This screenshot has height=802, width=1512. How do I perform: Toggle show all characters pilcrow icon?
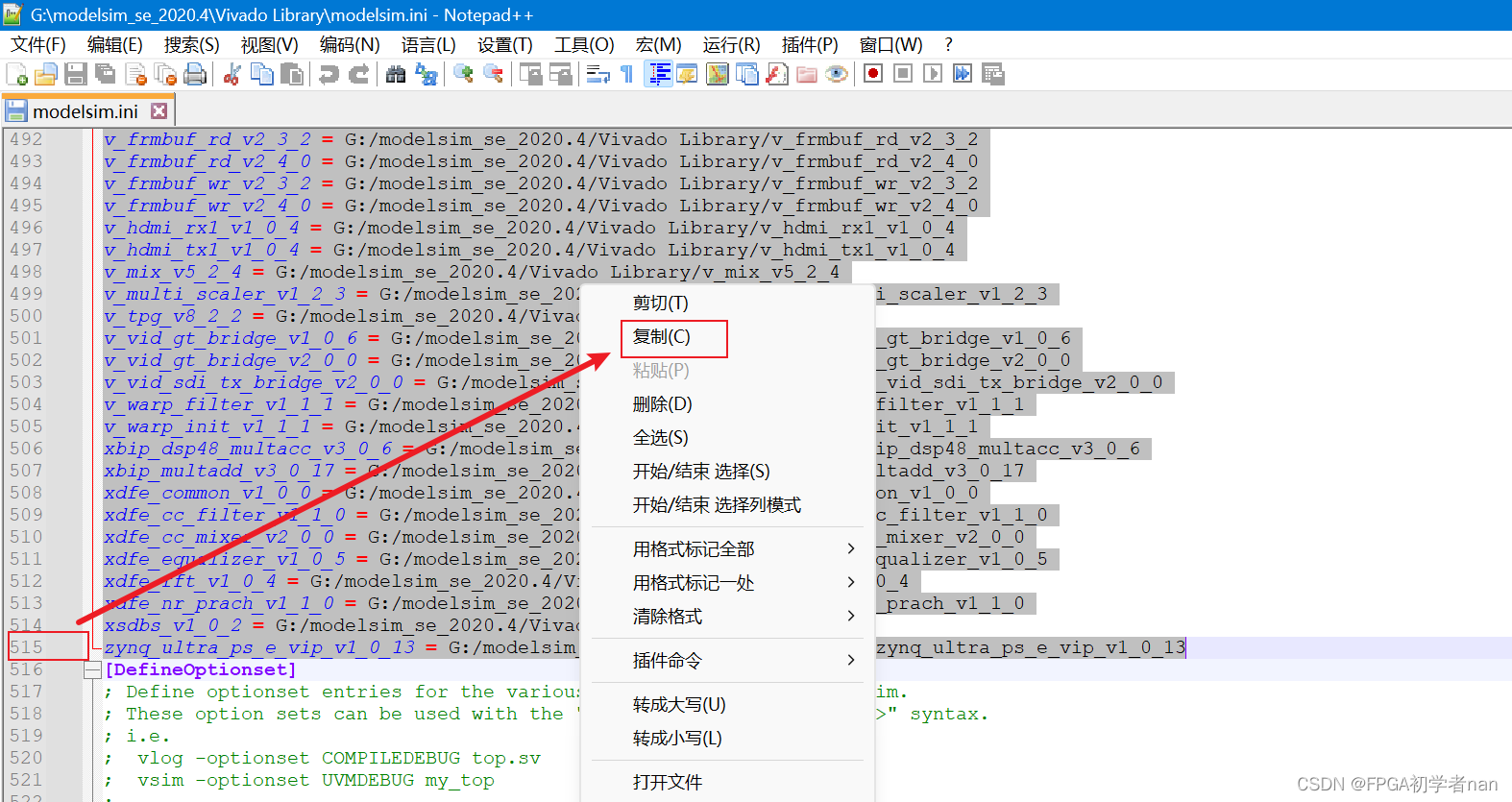(627, 74)
